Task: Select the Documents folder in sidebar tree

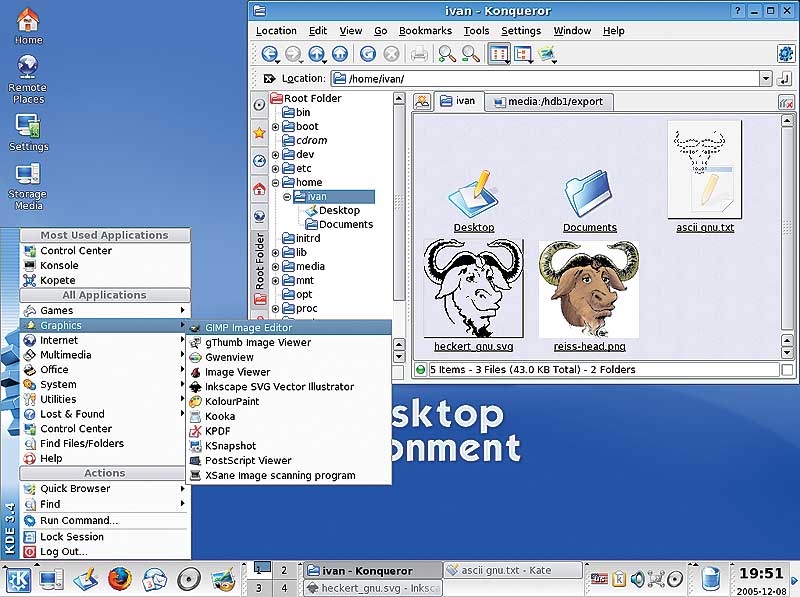Action: (x=339, y=225)
